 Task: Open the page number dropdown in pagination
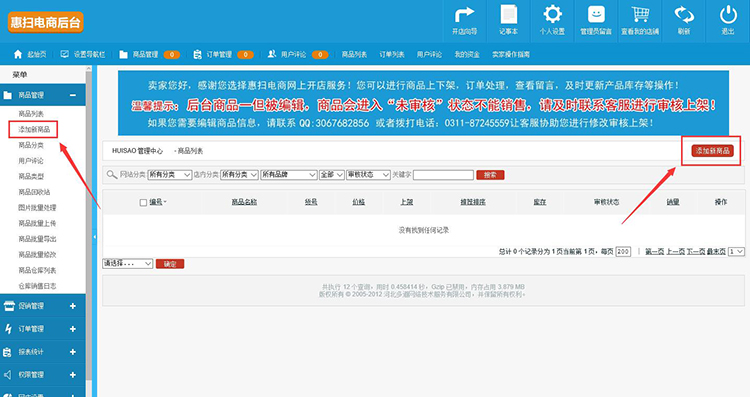pyautogui.click(x=736, y=251)
